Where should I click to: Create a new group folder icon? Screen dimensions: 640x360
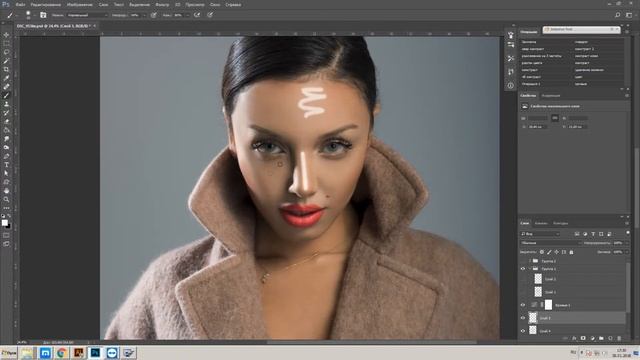point(601,338)
